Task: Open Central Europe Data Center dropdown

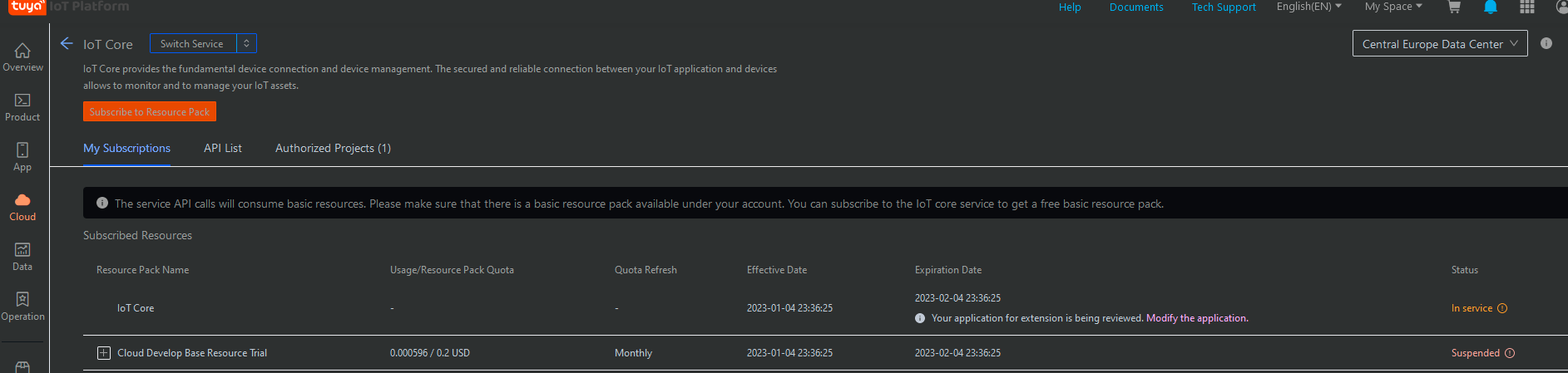Action: coord(1440,44)
